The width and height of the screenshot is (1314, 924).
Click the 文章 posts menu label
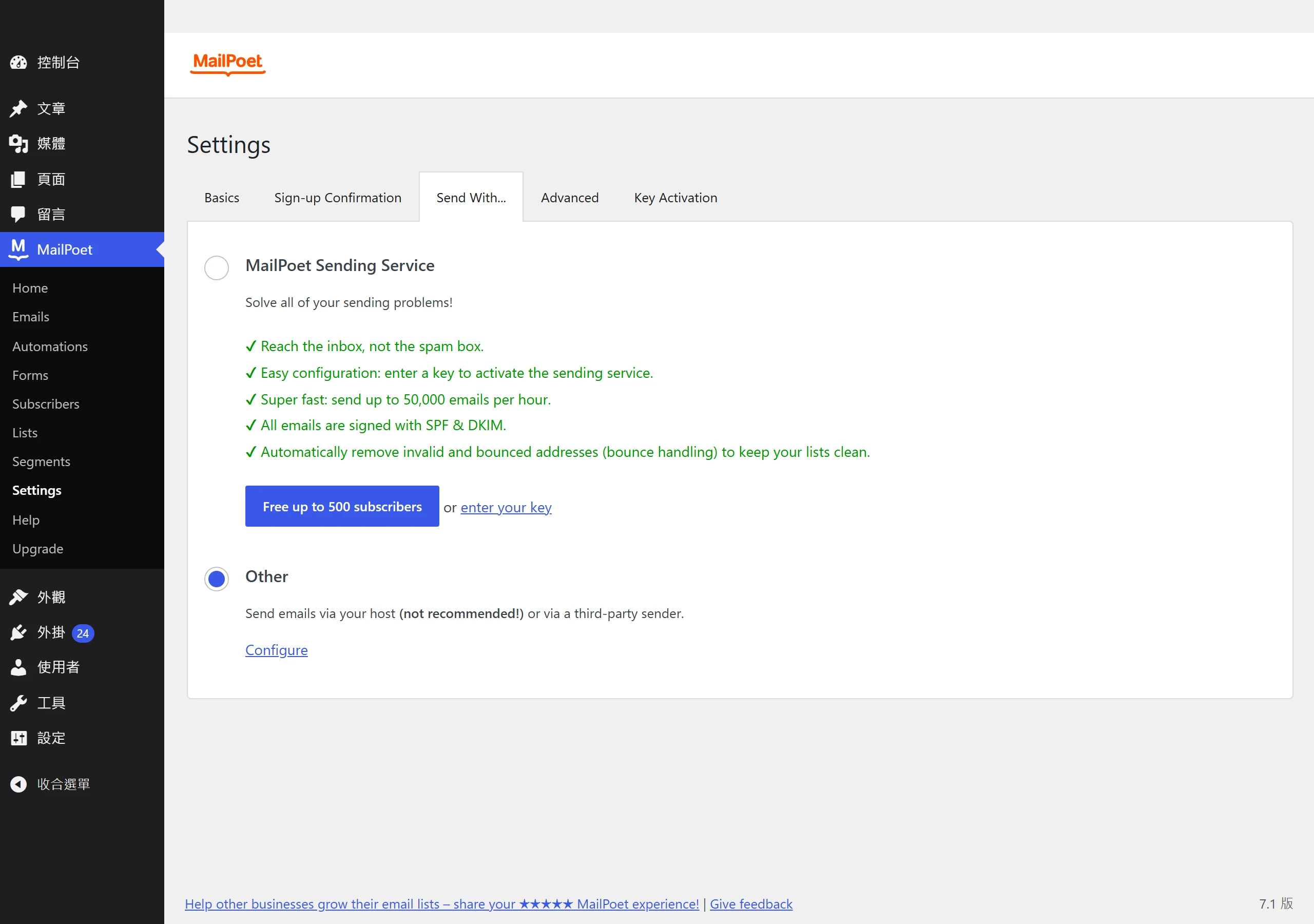pyautogui.click(x=51, y=109)
